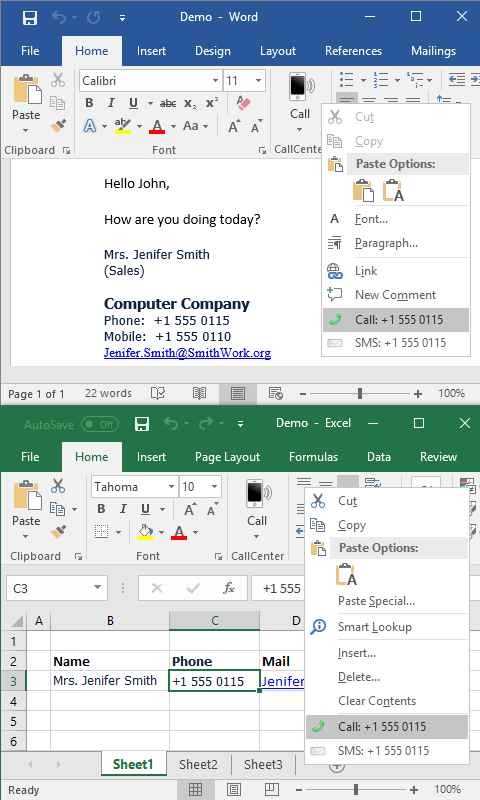The height and width of the screenshot is (800, 480).
Task: Click Read Mode icon in Word status bar
Action: pos(199,393)
